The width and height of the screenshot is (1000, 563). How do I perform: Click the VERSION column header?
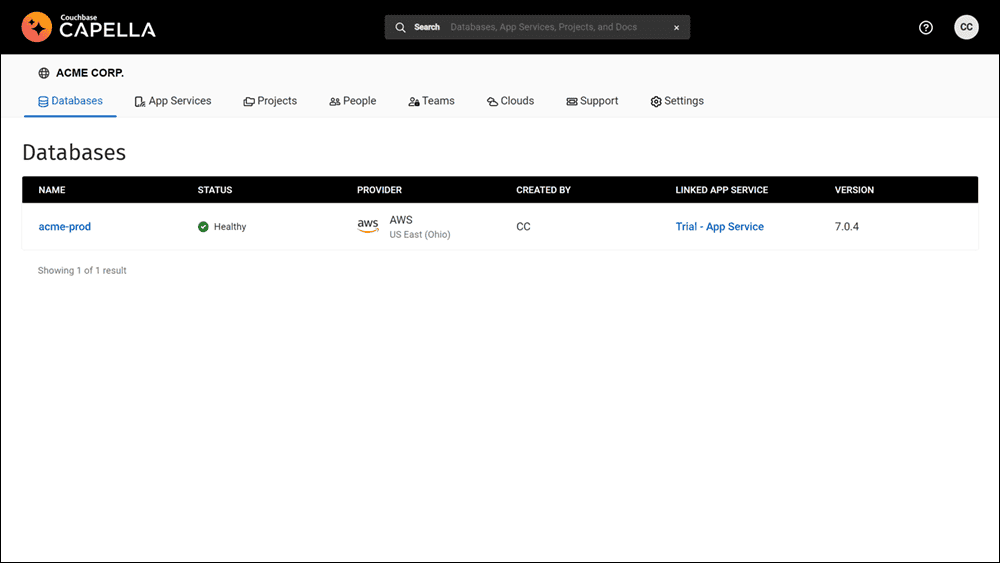(x=855, y=190)
